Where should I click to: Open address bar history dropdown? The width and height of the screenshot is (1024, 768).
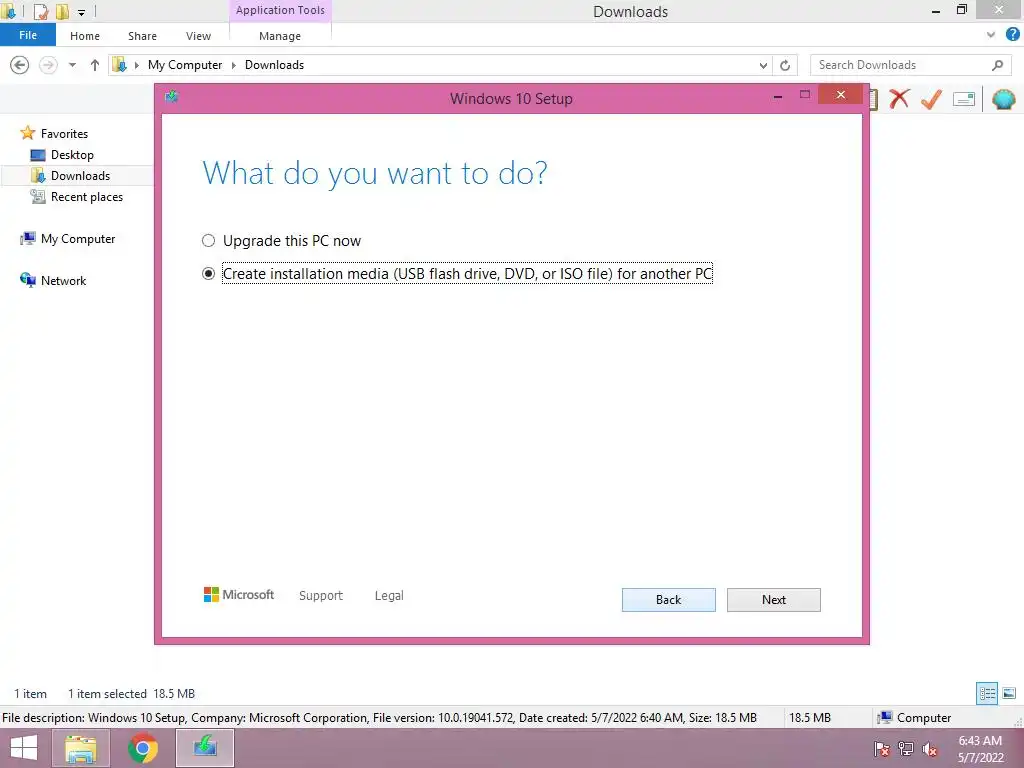[x=763, y=65]
